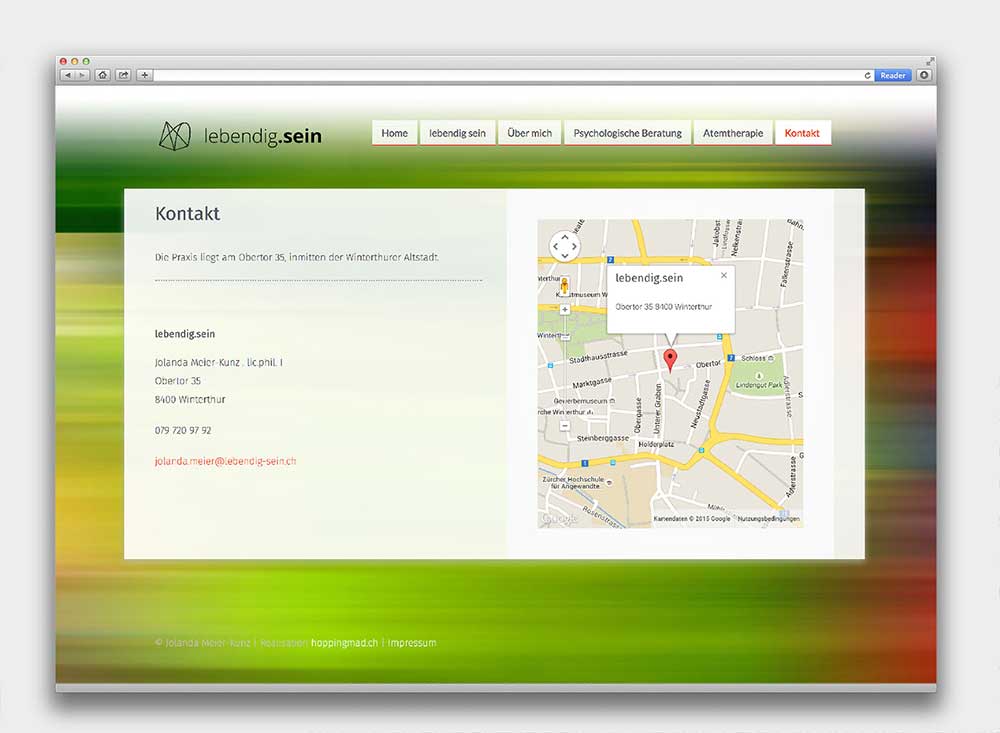1000x733 pixels.
Task: Zoom out the map with minus button
Action: pyautogui.click(x=564, y=426)
